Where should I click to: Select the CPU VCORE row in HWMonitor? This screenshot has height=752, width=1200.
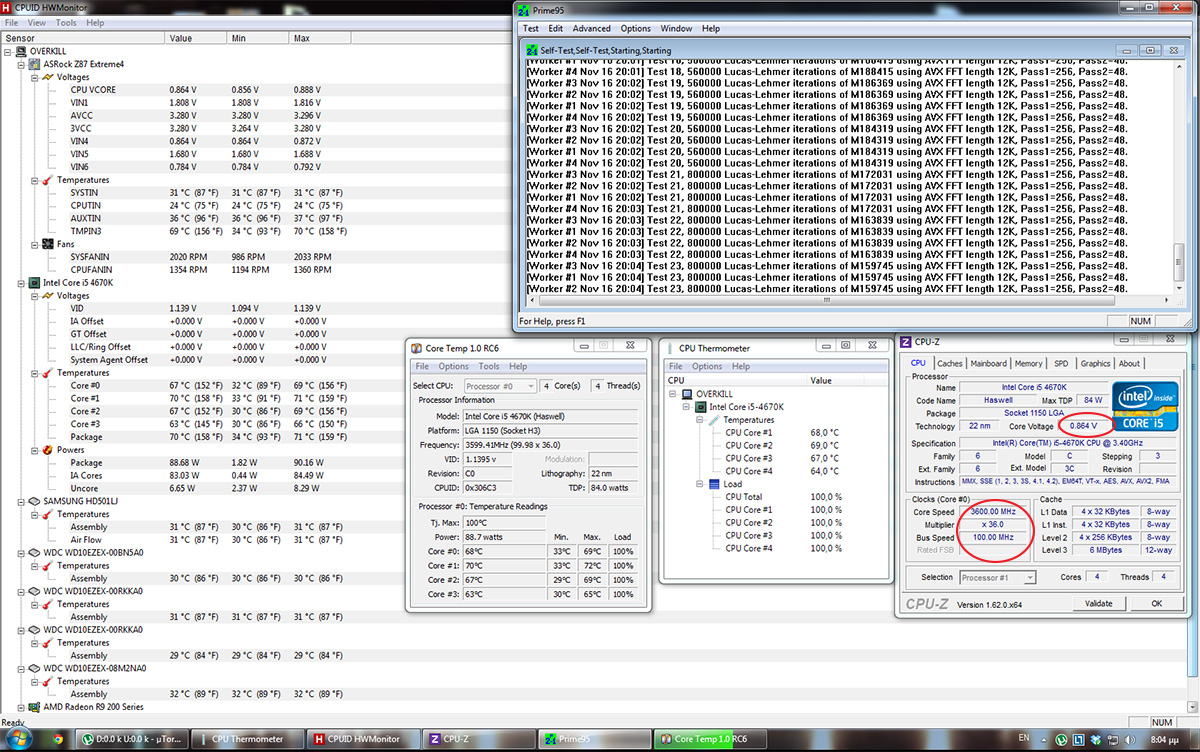[x=210, y=90]
